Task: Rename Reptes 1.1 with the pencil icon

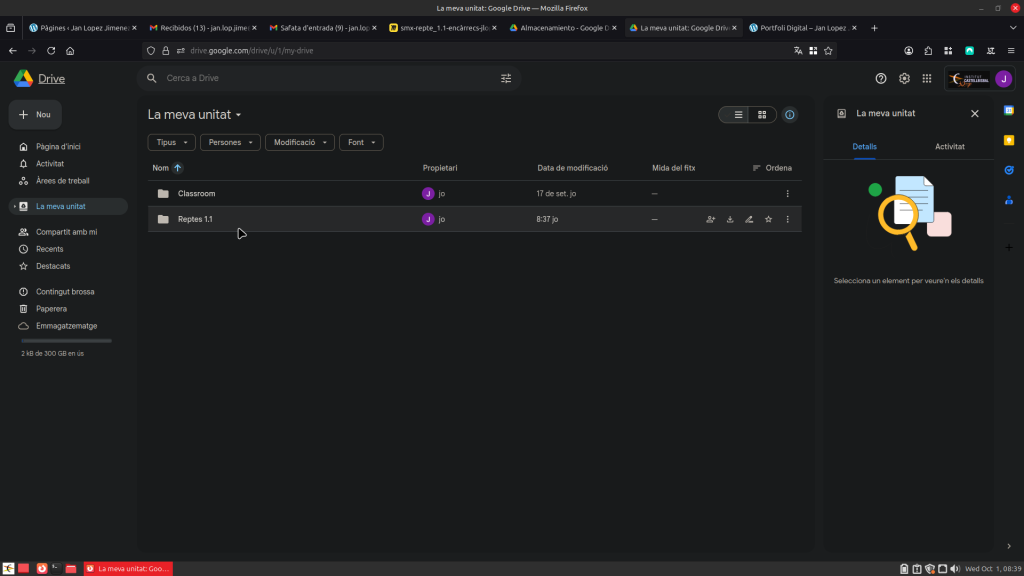Action: point(749,219)
